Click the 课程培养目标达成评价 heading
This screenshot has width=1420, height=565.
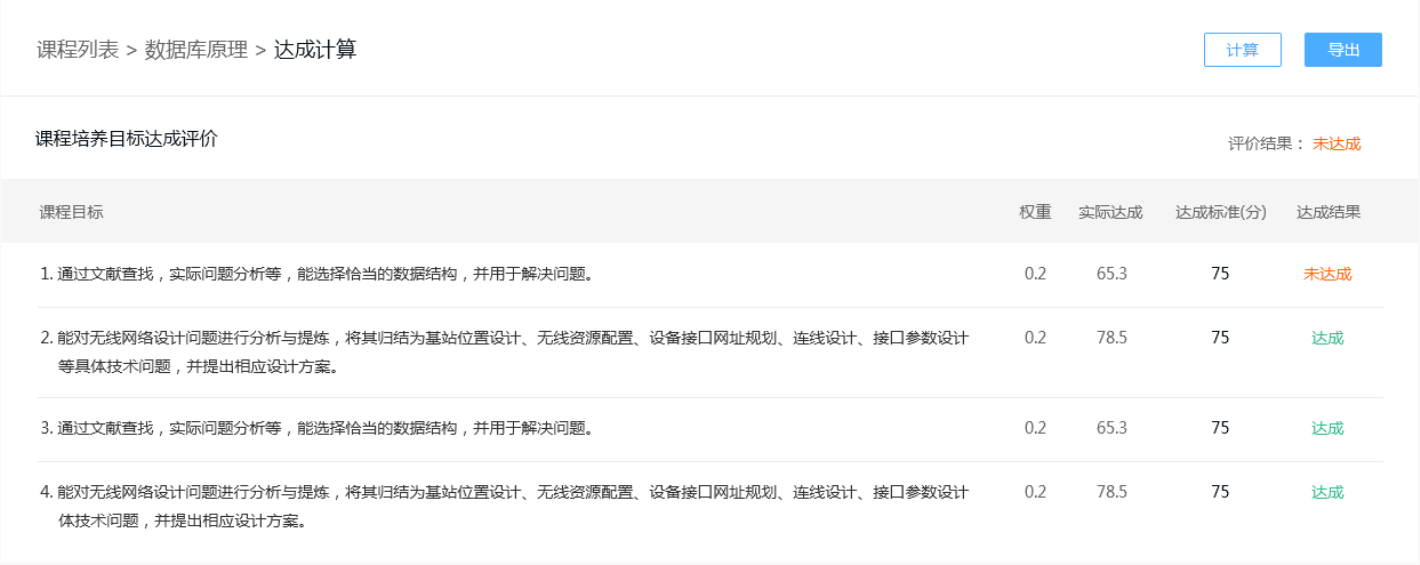point(126,139)
